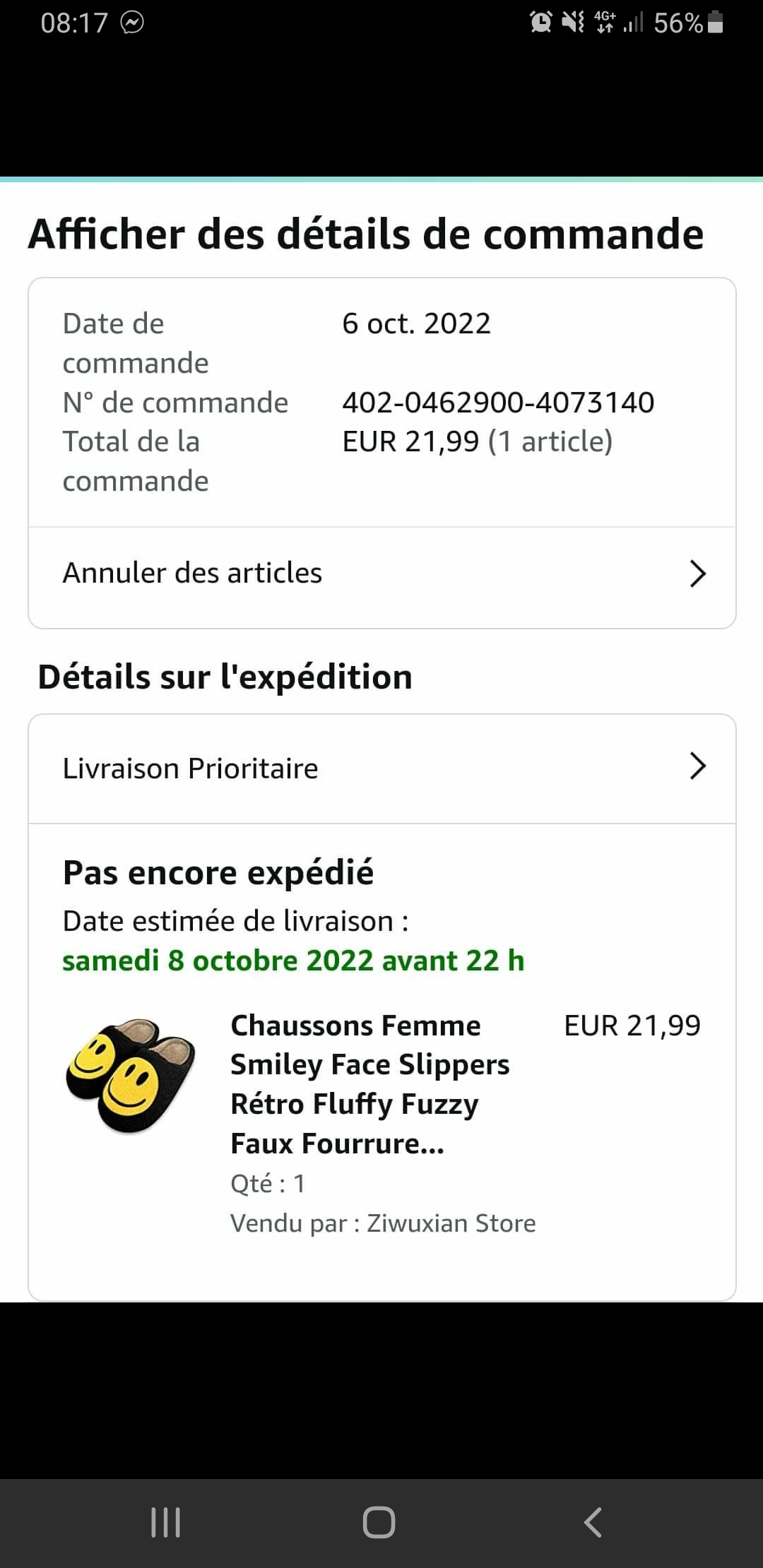Select Annuler des articles option
The height and width of the screenshot is (1568, 763).
192,574
